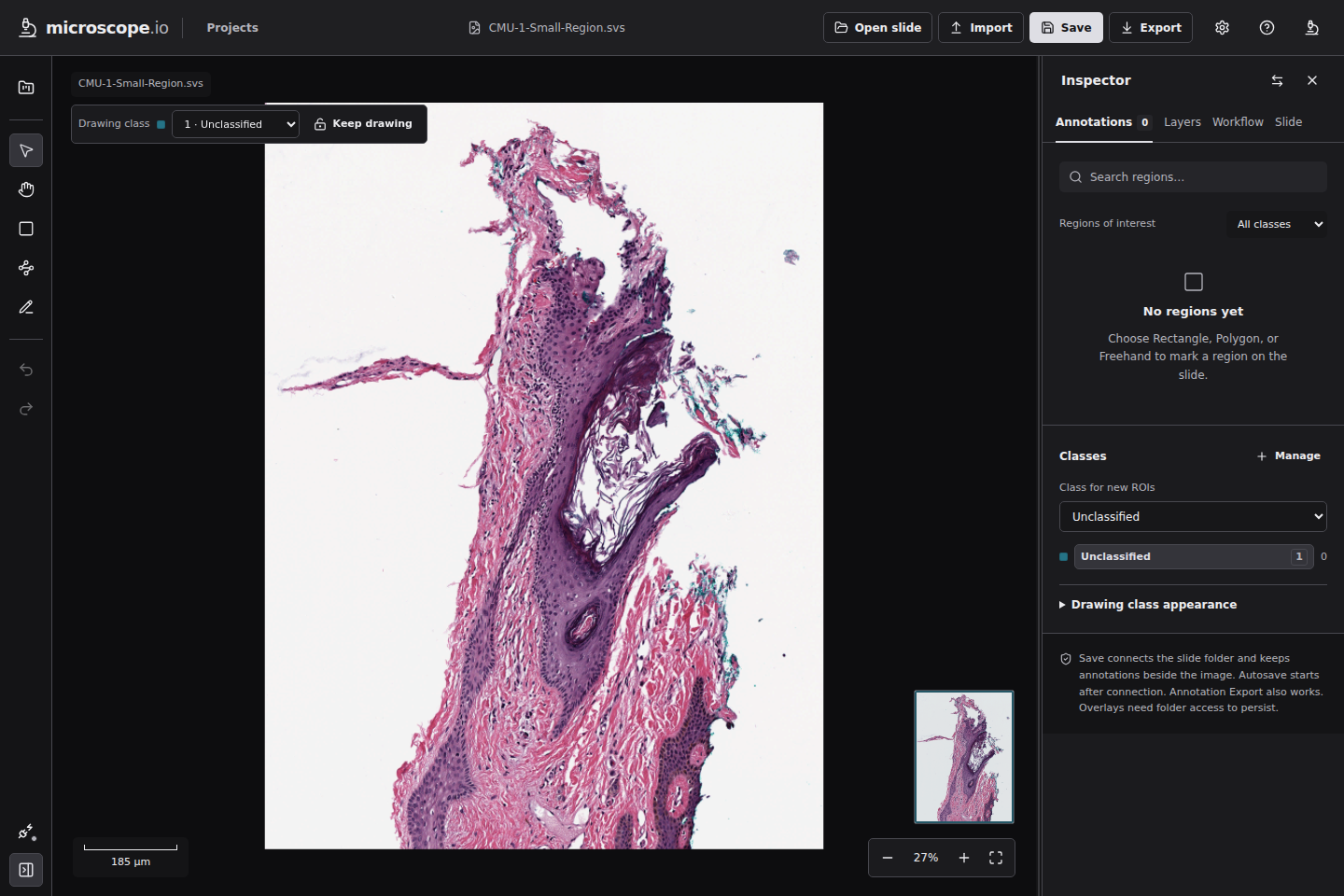Screen dimensions: 1344x896
Task: Click the Export button
Action: pyautogui.click(x=1151, y=28)
